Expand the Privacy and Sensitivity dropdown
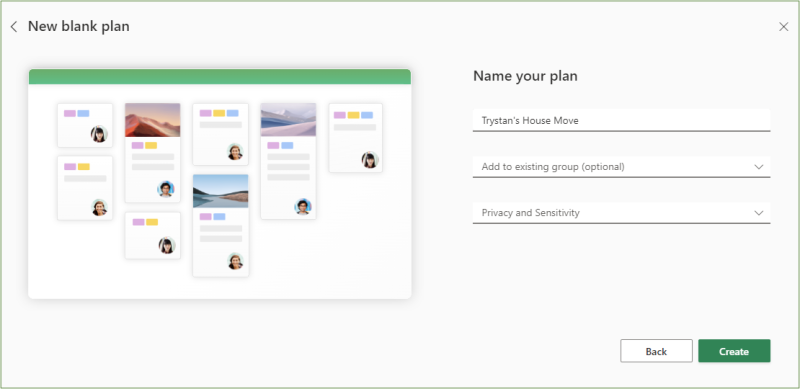800x389 pixels. [621, 213]
